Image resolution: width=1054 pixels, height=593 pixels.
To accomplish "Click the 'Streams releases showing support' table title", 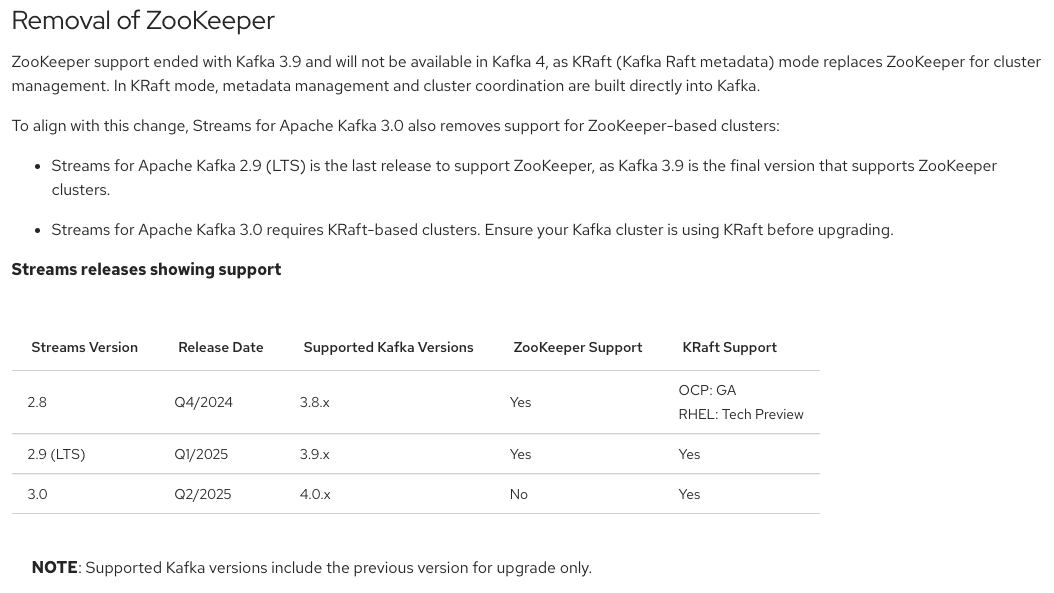I will [x=146, y=270].
